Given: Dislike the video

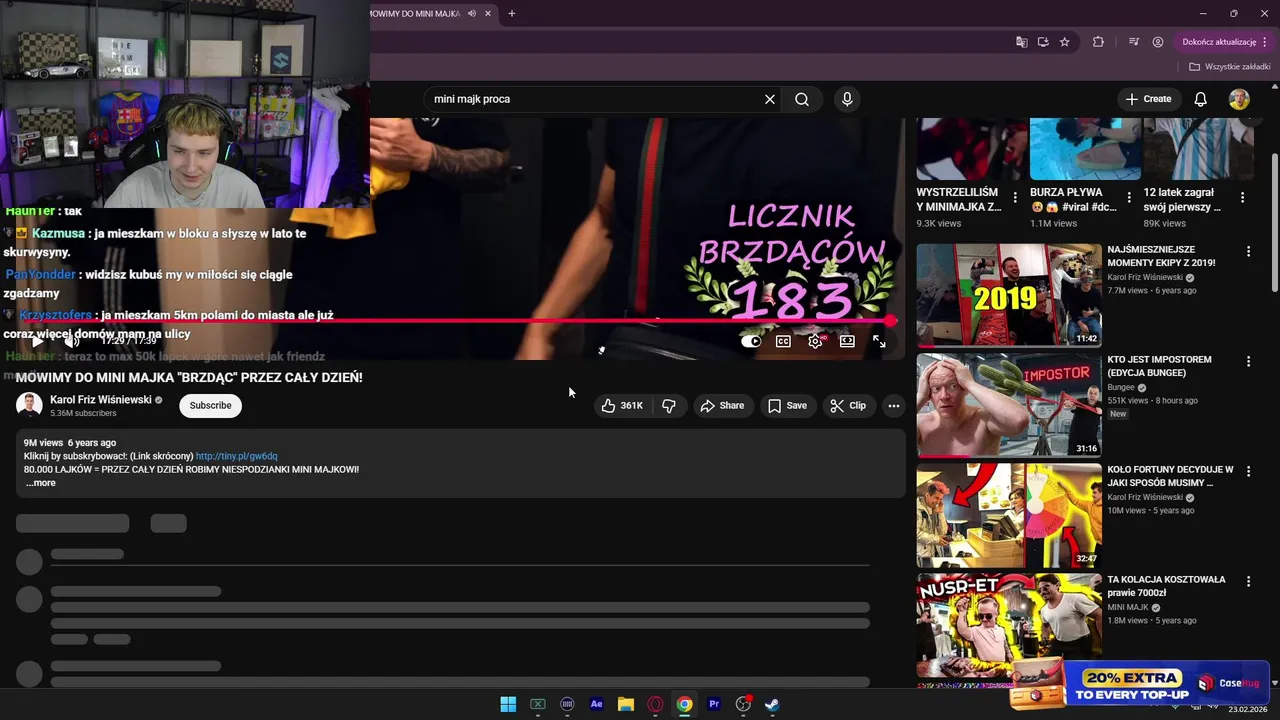Looking at the screenshot, I should click(669, 405).
